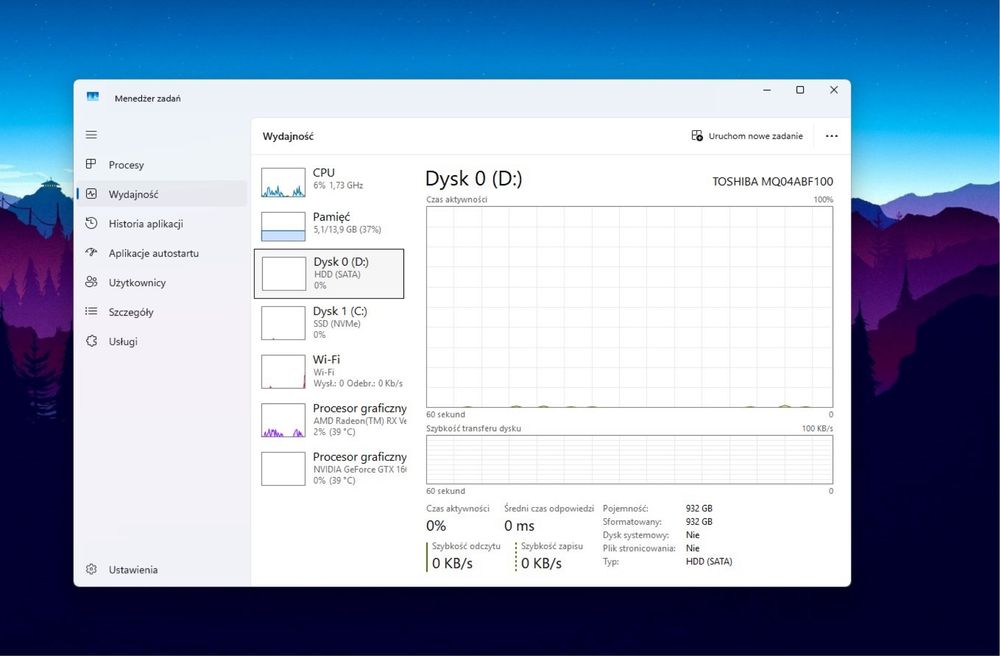Click the run-new-task icon beside Uruchom nowe zadanie
Screen dimensions: 1000x656
click(x=697, y=136)
